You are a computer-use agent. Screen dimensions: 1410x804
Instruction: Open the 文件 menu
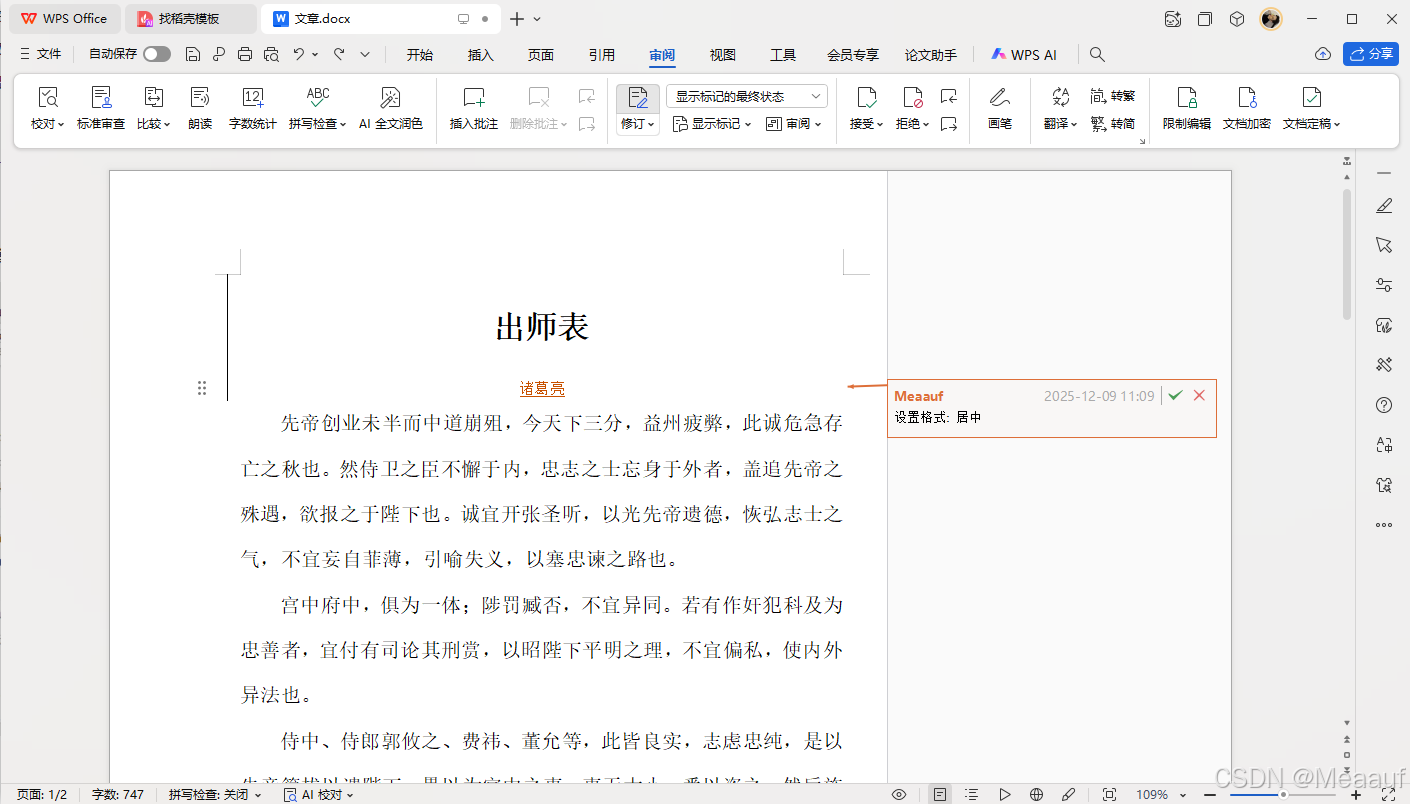point(40,54)
